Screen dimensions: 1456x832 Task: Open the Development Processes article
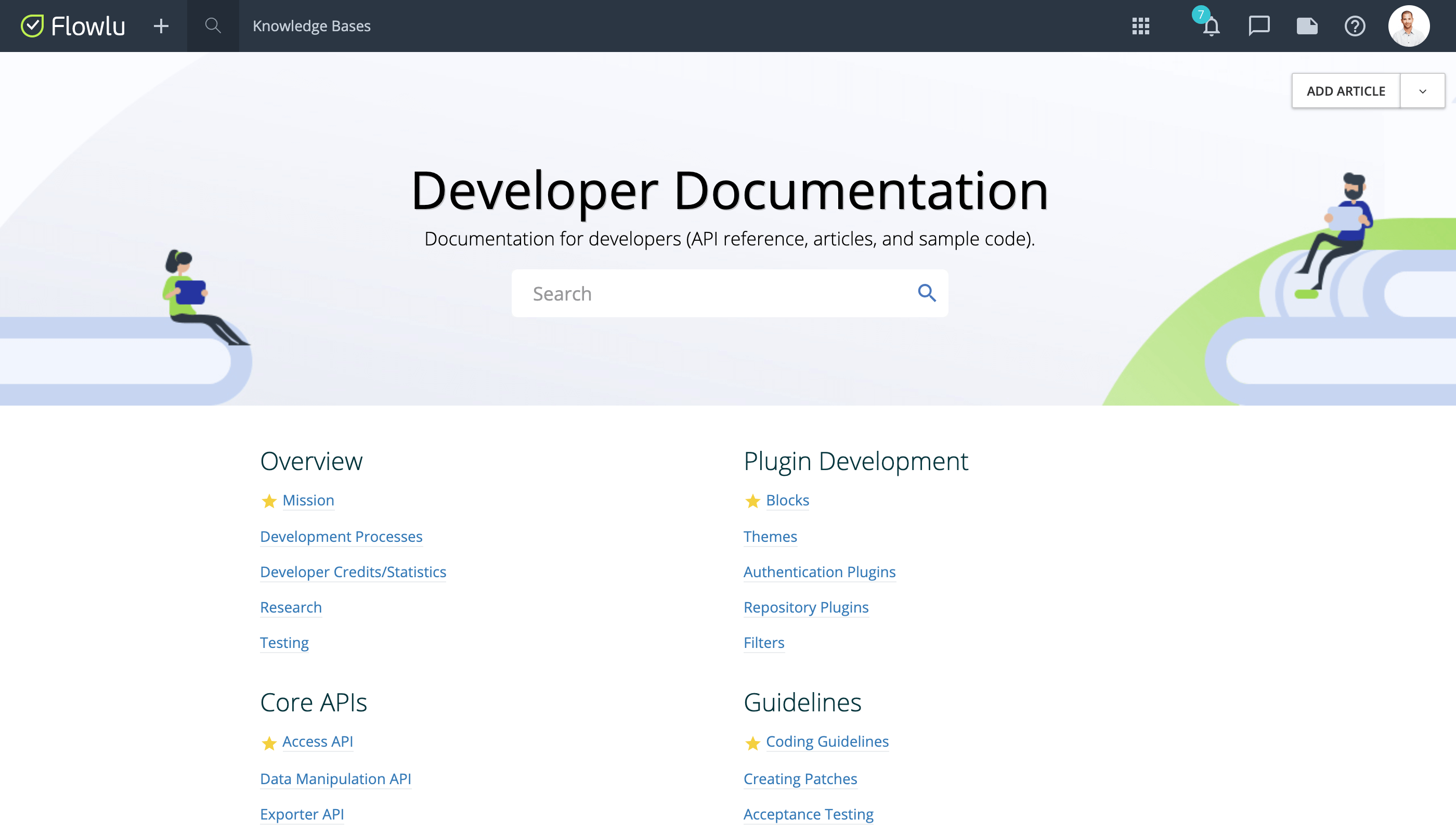[x=341, y=536]
